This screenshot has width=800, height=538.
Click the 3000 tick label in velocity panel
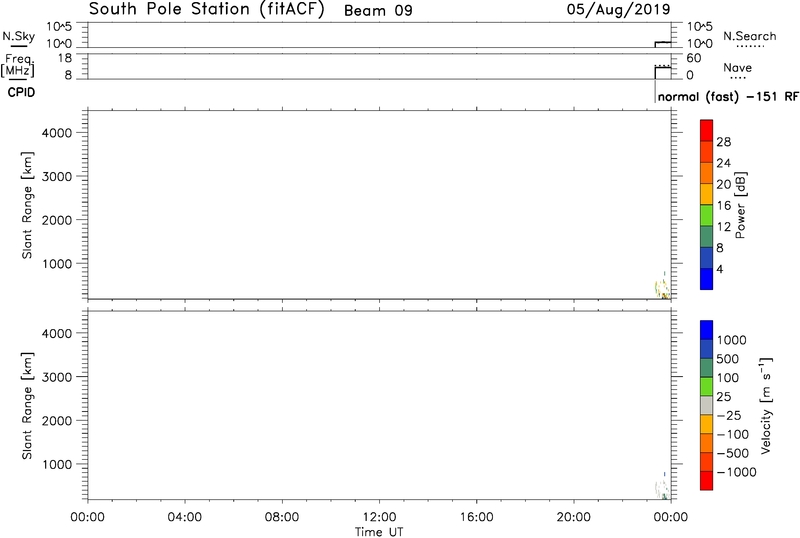tap(57, 377)
